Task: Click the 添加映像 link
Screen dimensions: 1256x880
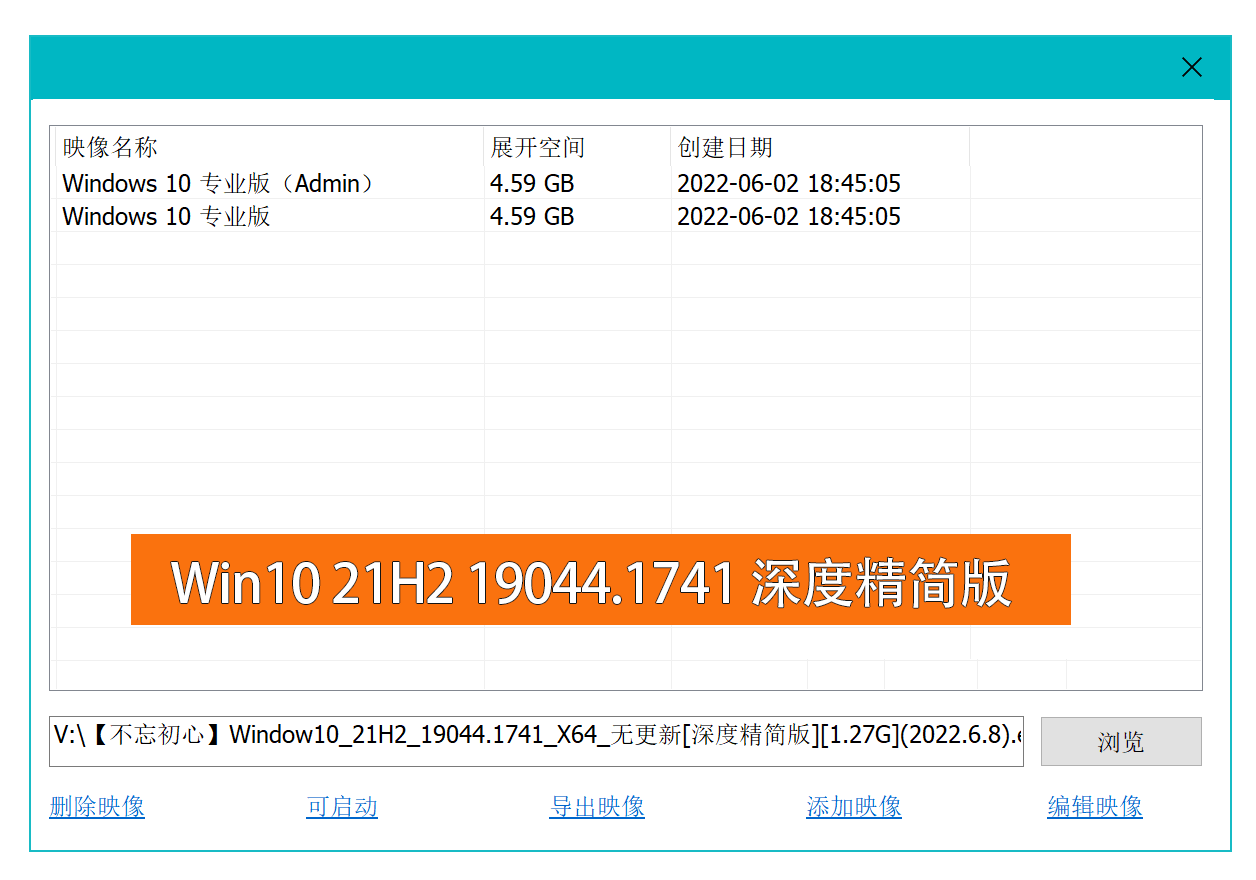Action: click(x=854, y=807)
